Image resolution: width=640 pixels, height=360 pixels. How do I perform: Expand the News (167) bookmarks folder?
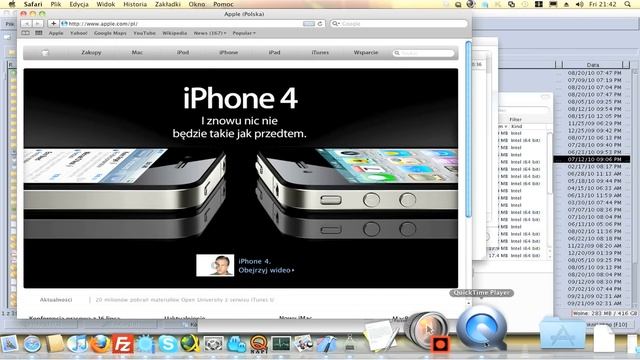click(x=210, y=33)
